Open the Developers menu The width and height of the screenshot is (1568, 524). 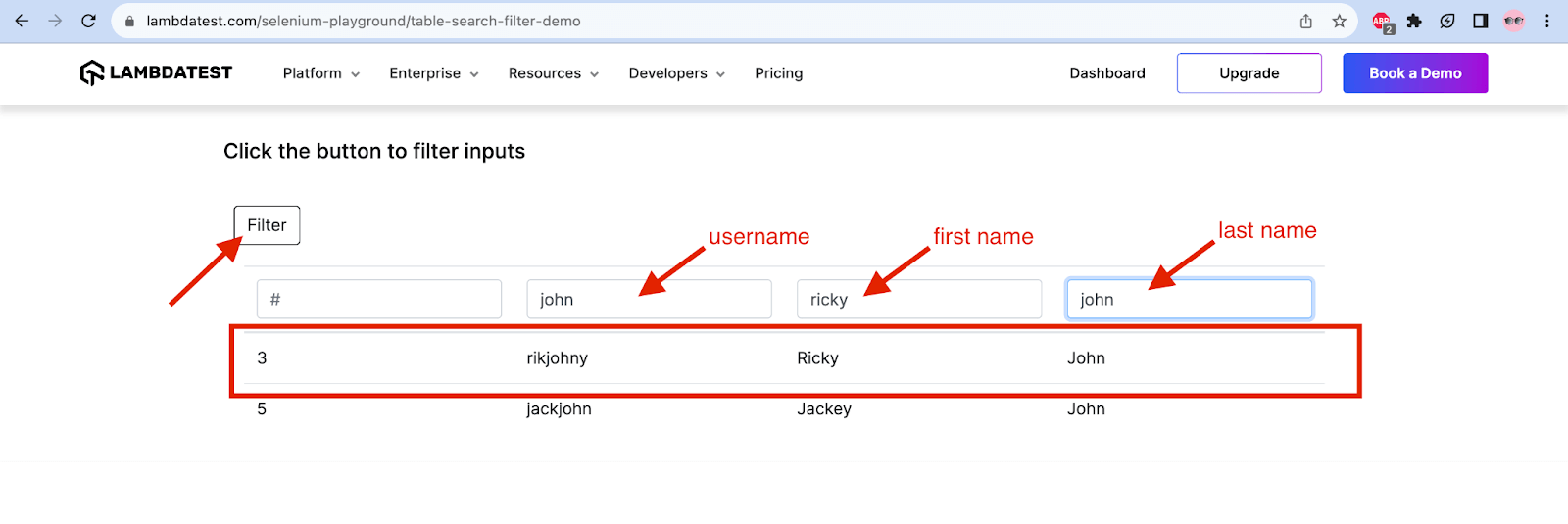point(676,73)
